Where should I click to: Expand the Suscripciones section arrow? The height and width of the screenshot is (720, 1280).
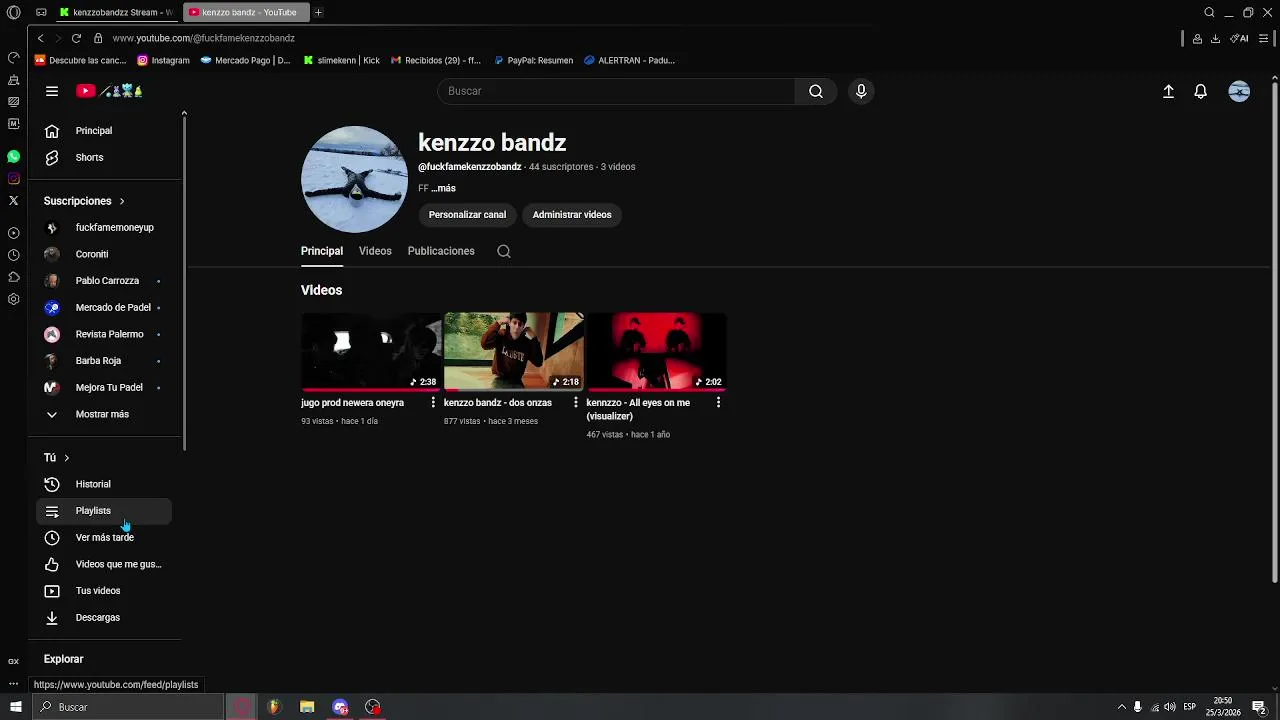point(122,201)
